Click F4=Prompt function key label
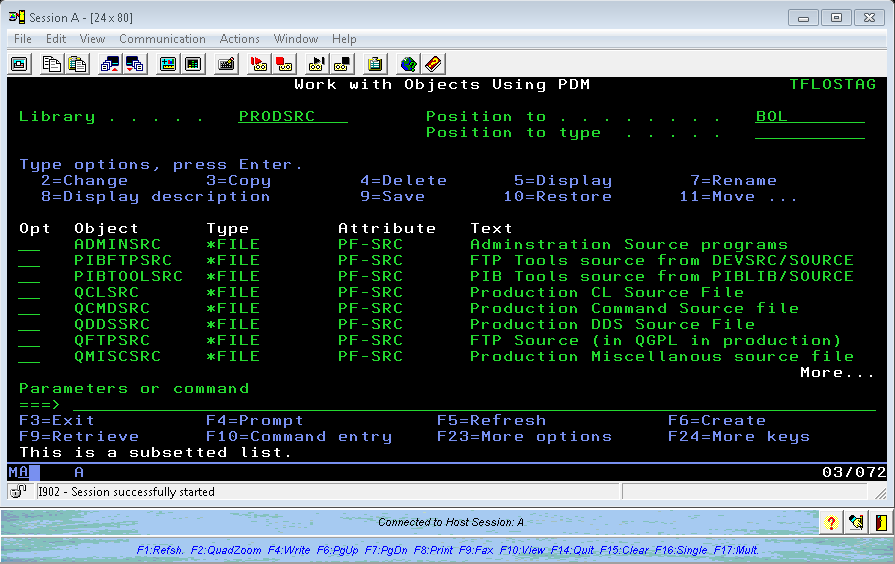Screen dimensions: 895x564 (255, 421)
